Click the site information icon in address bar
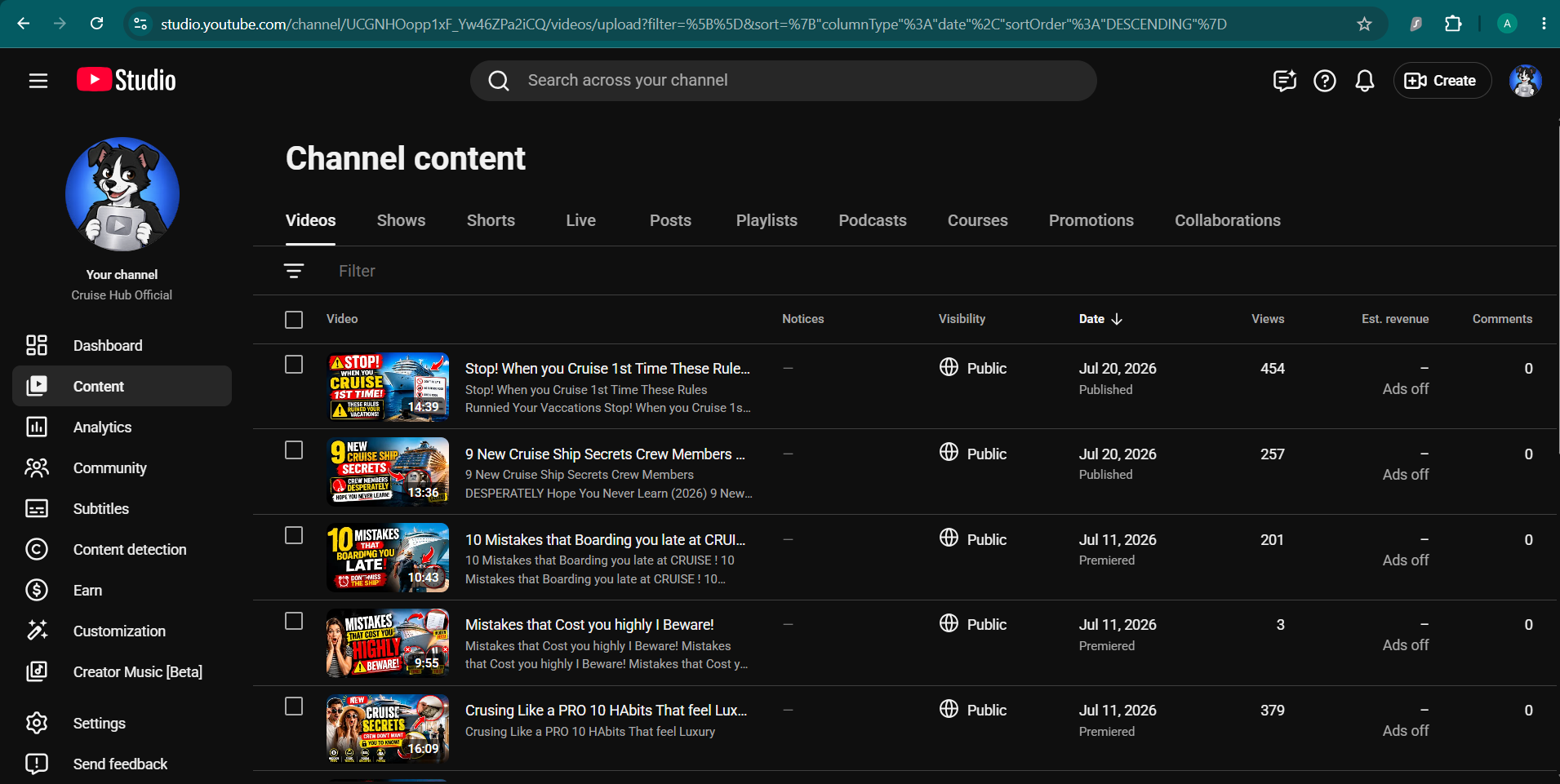 (x=140, y=24)
